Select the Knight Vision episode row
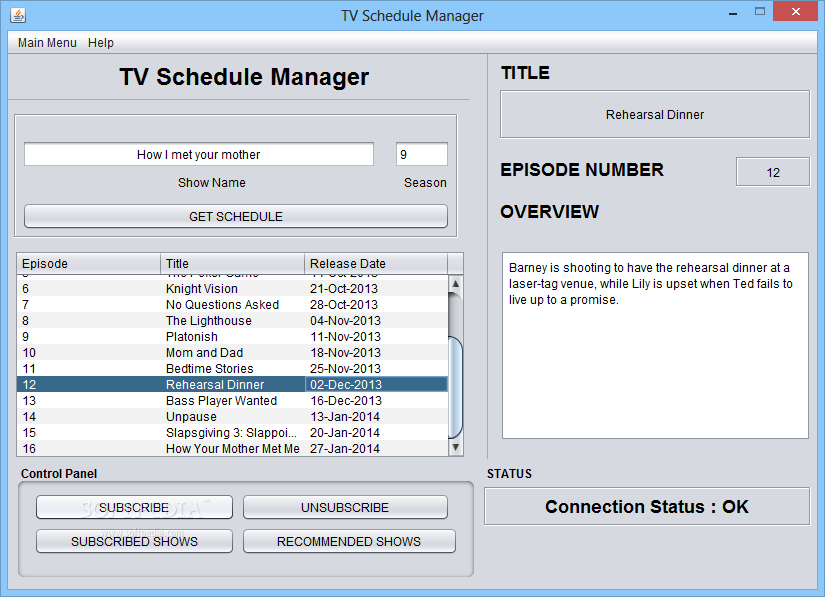This screenshot has height=597, width=825. point(232,289)
